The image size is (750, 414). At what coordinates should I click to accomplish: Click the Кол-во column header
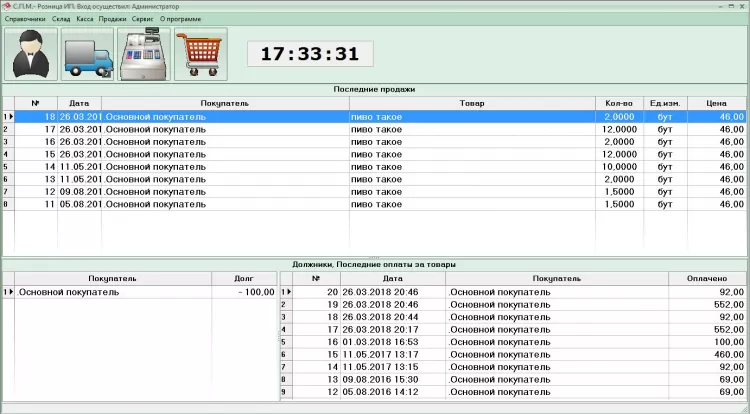point(619,103)
